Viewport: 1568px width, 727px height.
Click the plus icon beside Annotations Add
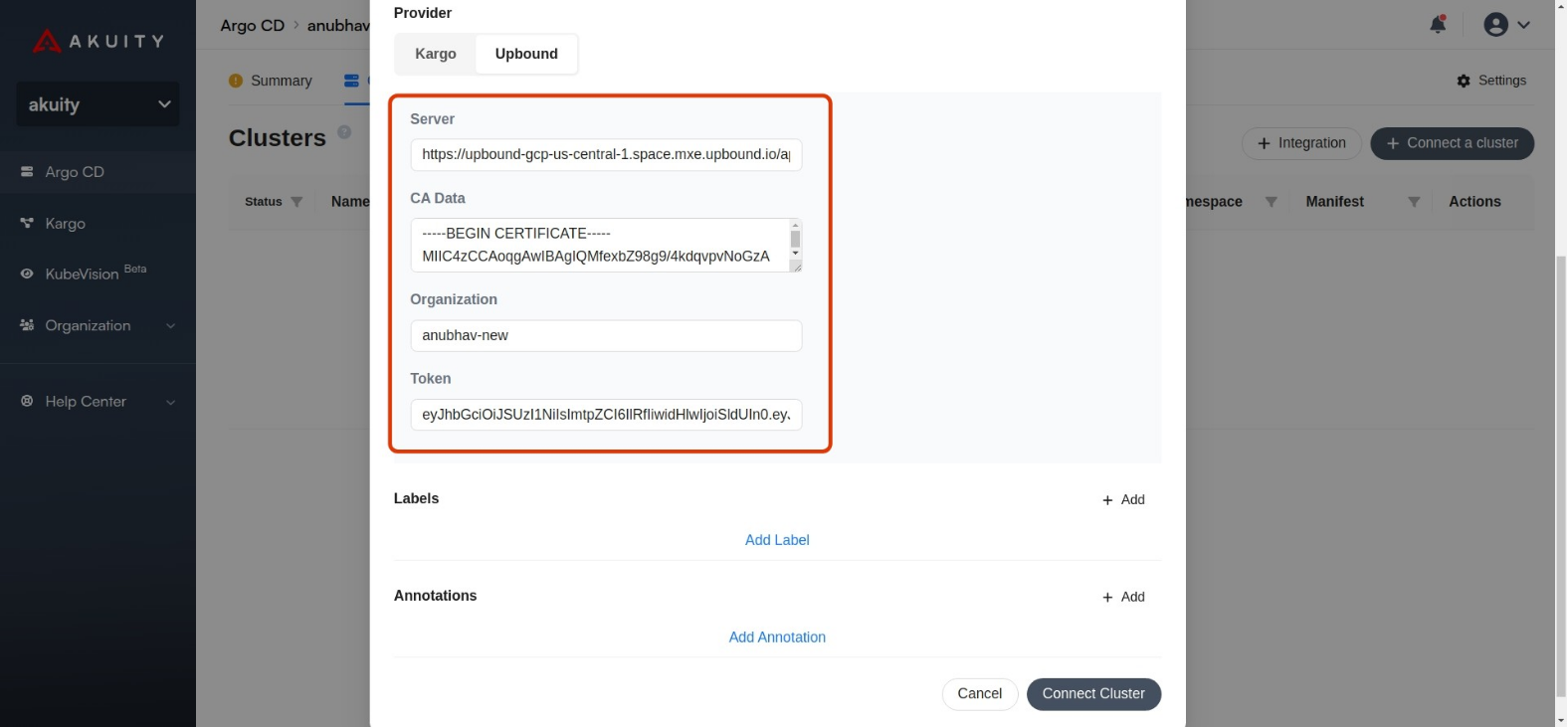click(x=1107, y=598)
